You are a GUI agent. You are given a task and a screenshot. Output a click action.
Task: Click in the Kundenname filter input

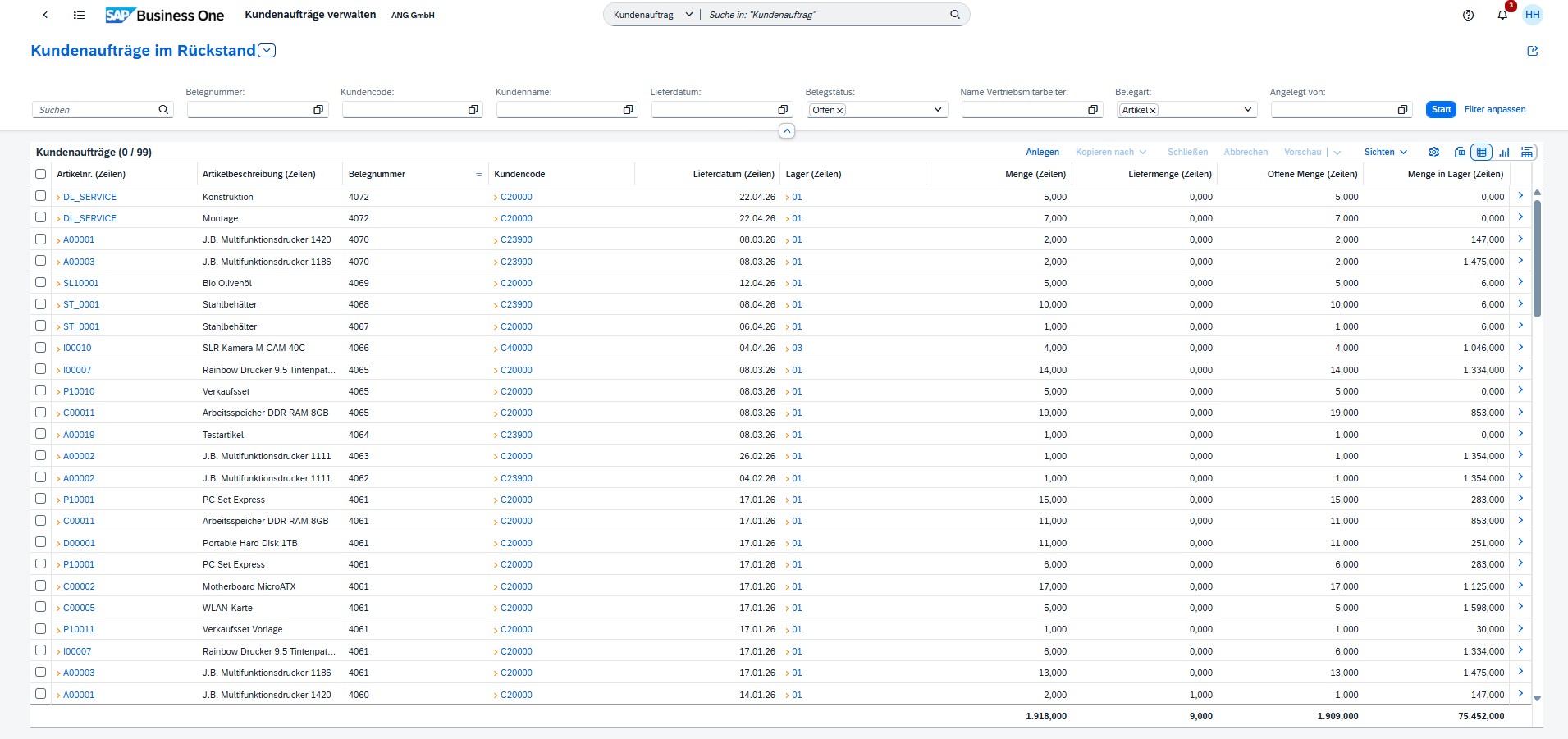click(x=559, y=110)
